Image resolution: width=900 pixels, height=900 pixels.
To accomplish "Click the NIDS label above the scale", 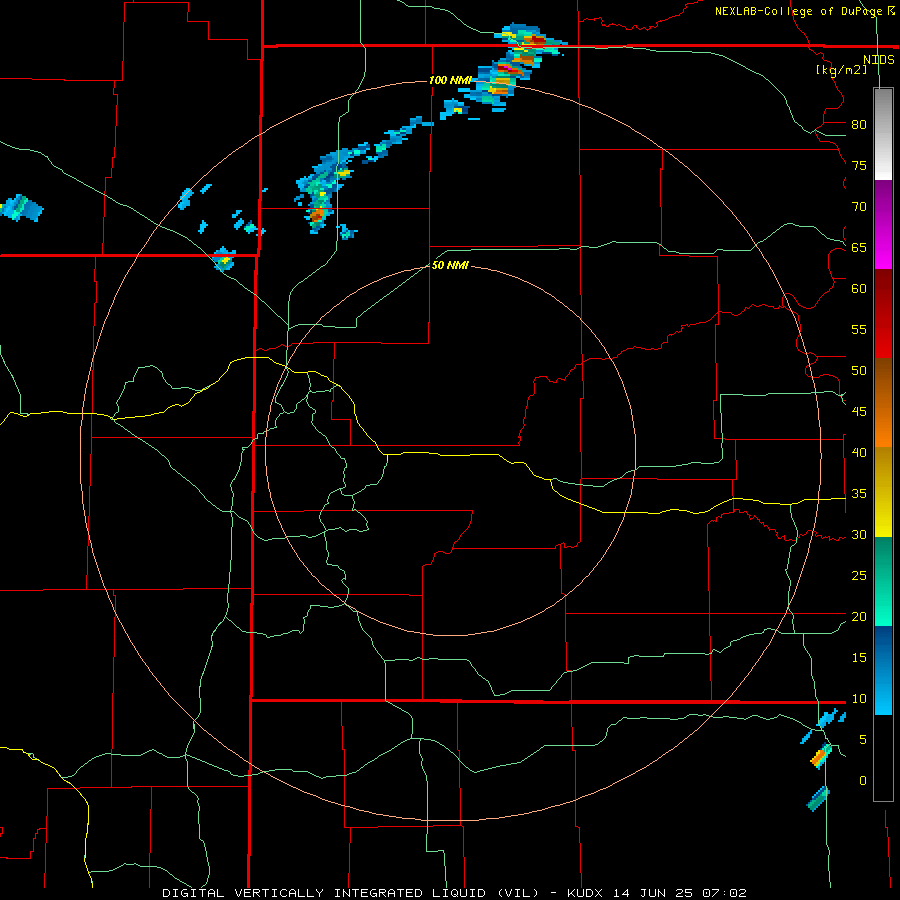I will tap(878, 60).
